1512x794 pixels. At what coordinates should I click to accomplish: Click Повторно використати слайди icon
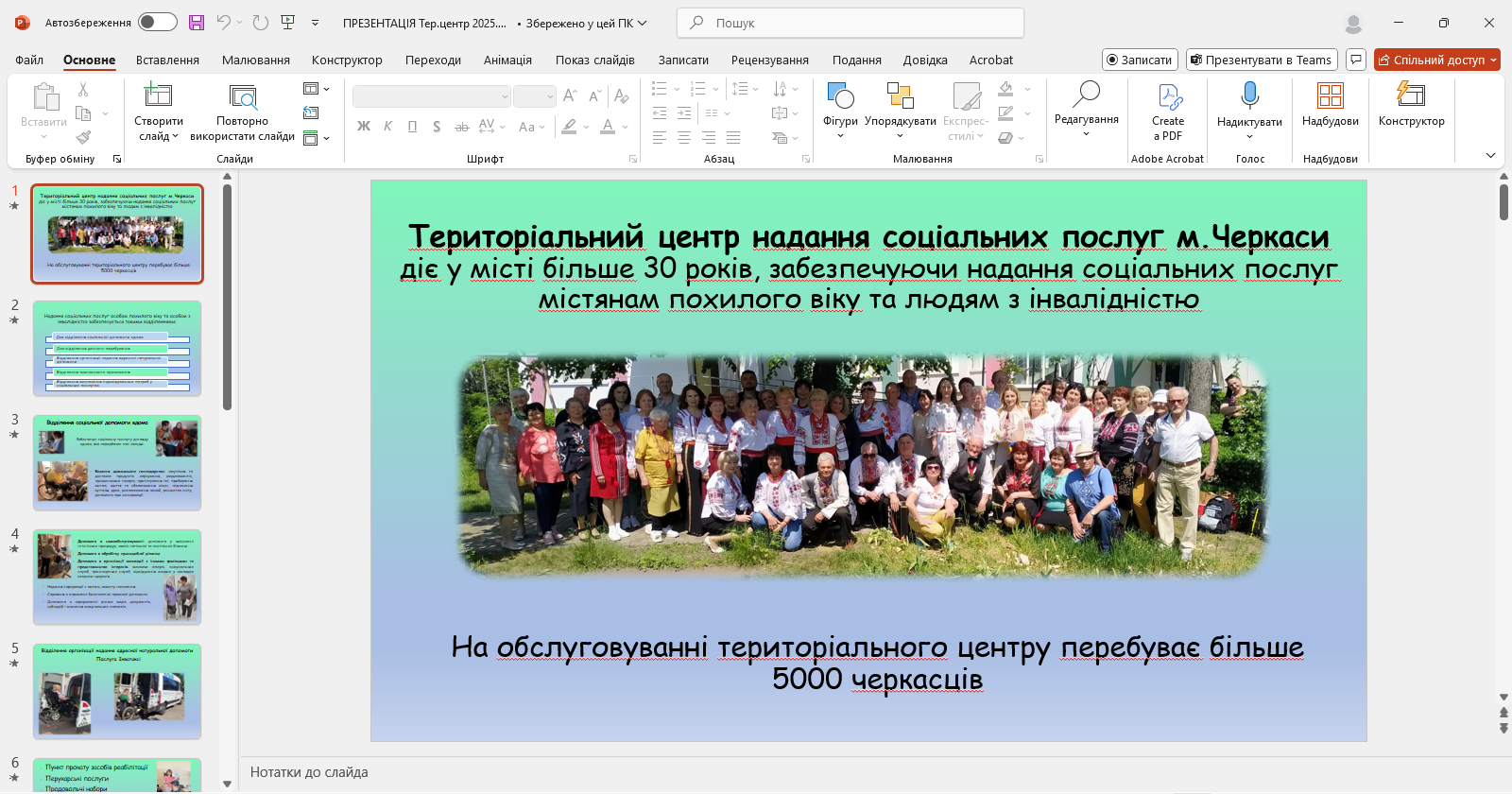tap(243, 96)
